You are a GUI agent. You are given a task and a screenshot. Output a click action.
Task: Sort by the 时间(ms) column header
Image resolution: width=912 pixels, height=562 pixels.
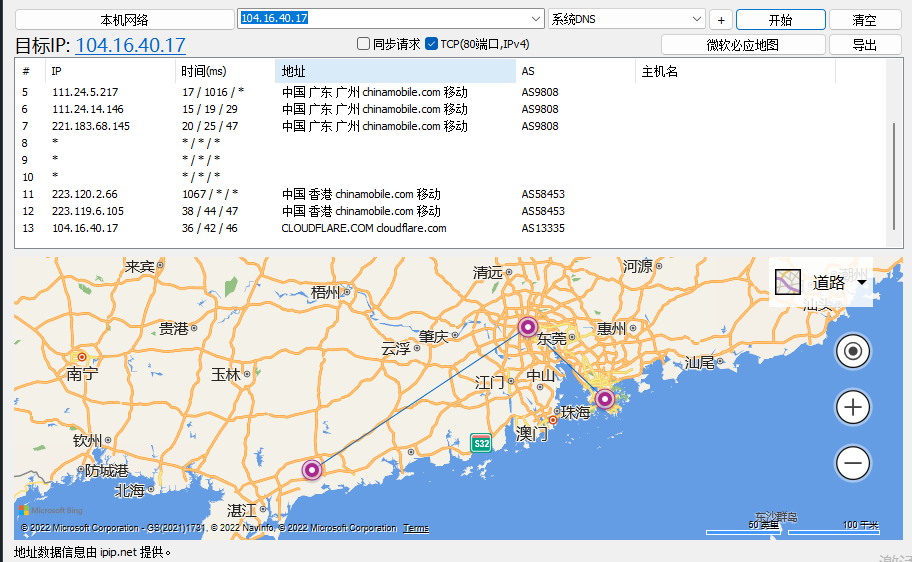(225, 71)
